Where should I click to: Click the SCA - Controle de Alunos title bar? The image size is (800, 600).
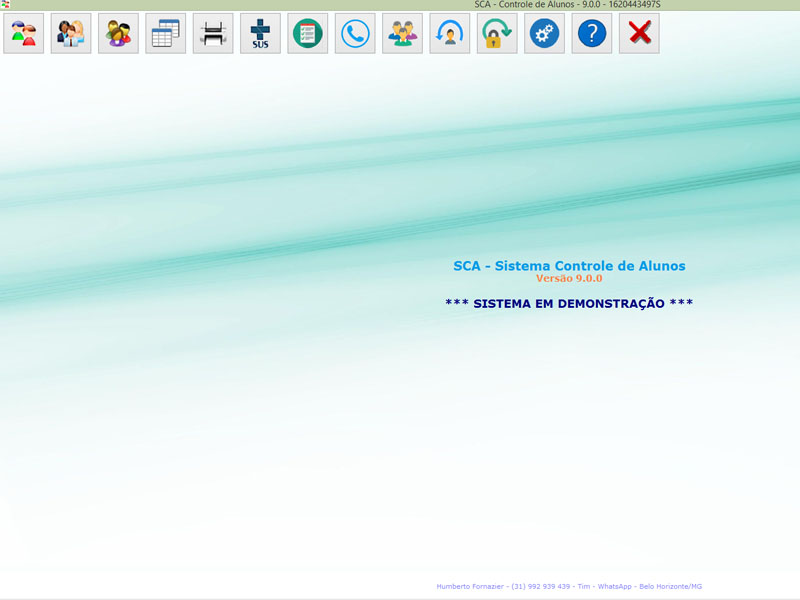pos(566,5)
